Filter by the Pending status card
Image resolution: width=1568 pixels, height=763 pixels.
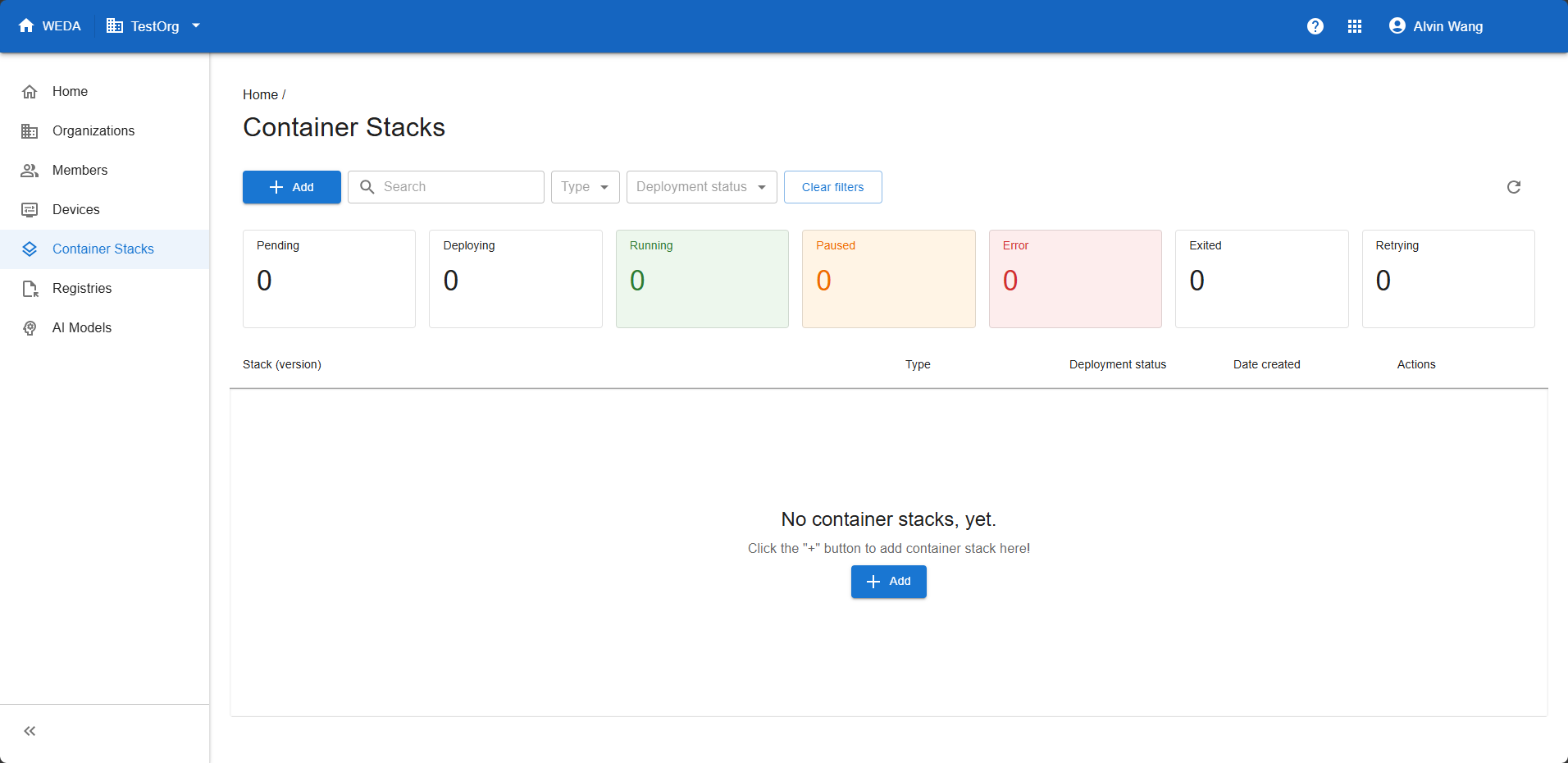coord(329,279)
